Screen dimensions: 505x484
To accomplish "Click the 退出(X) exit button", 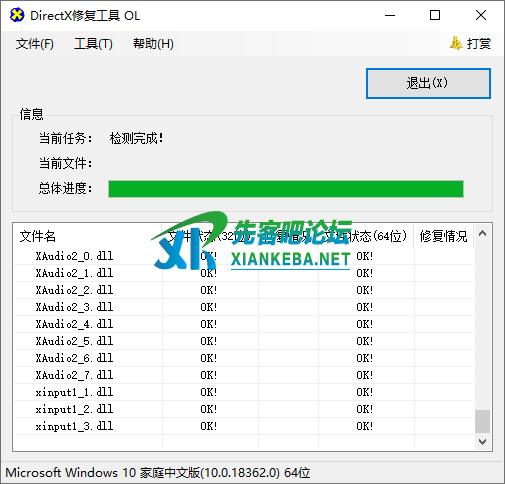I will pos(428,83).
